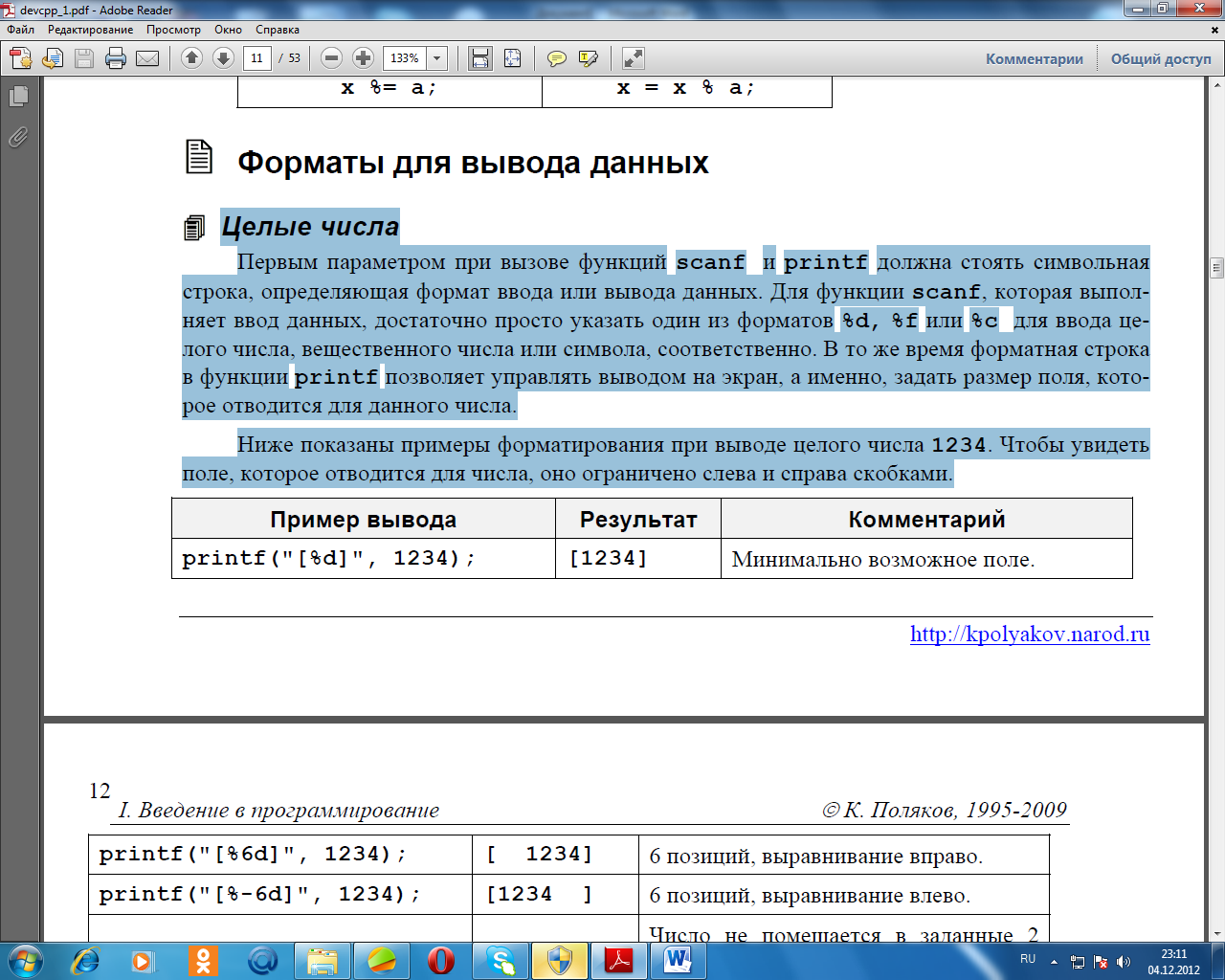Send the file by email icon
1225x980 pixels.
147,58
